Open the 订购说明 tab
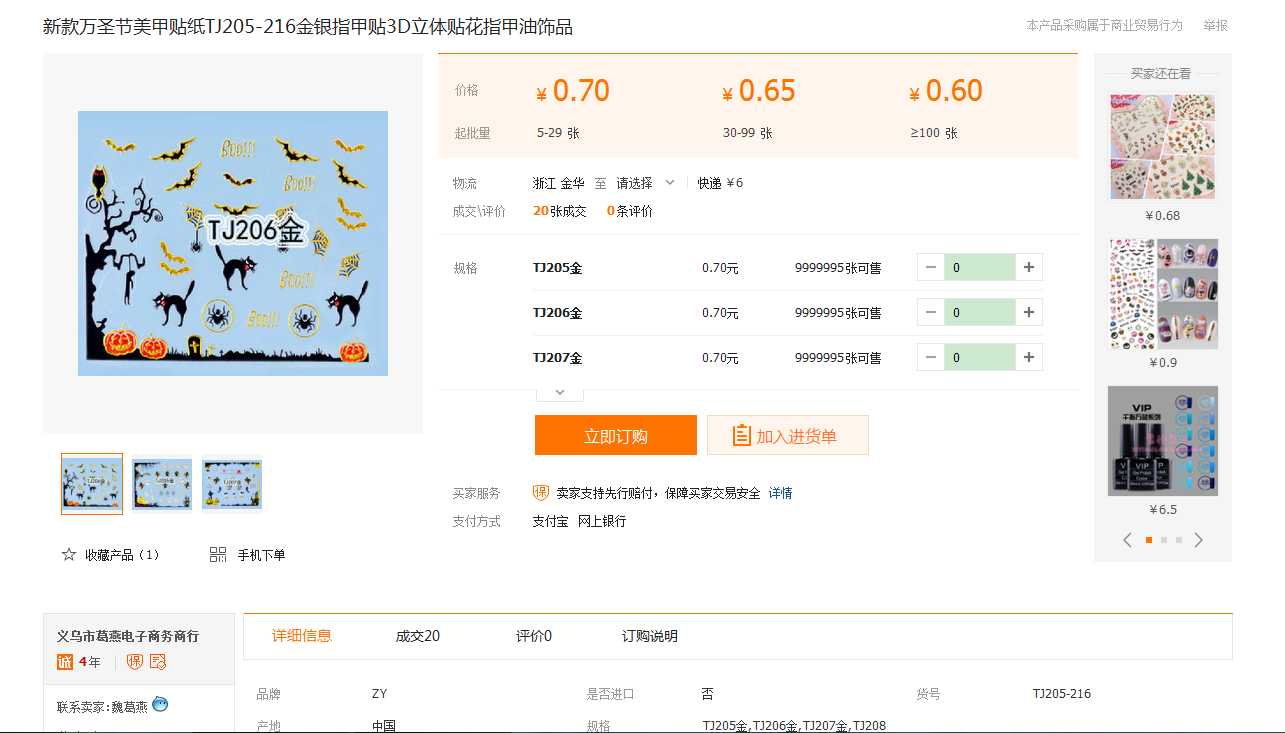The height and width of the screenshot is (733, 1285). tap(649, 636)
